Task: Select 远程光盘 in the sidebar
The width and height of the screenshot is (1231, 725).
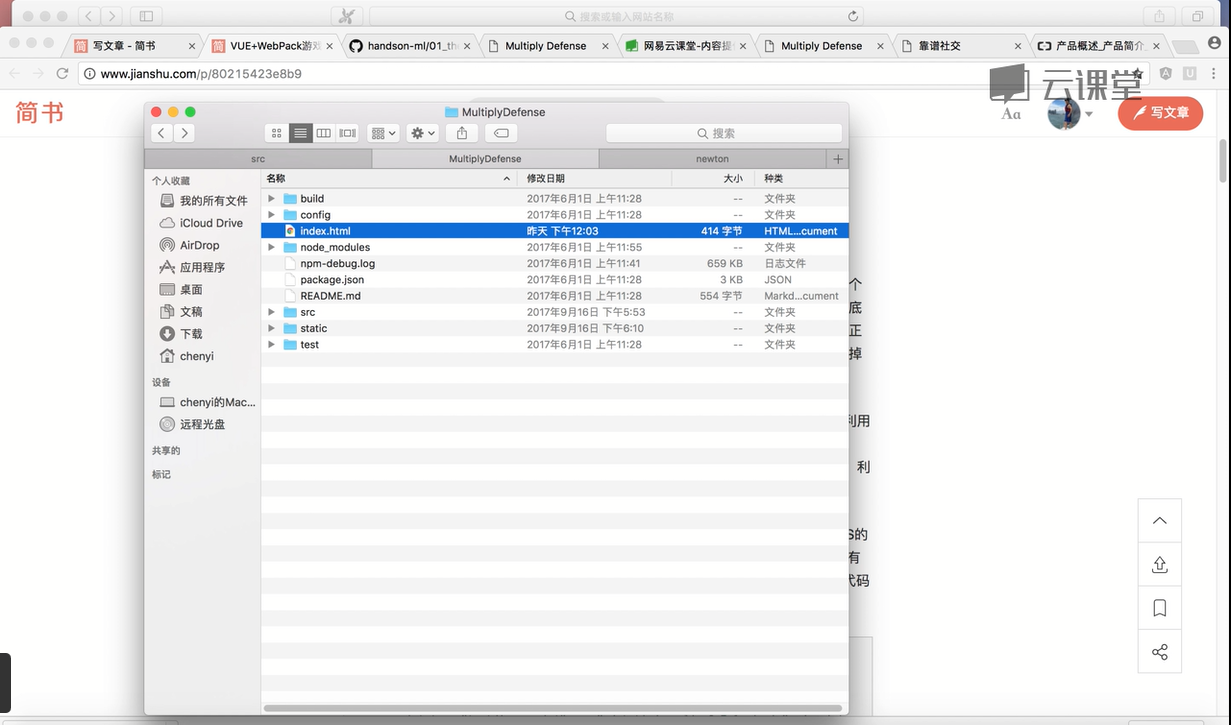Action: pyautogui.click(x=193, y=424)
